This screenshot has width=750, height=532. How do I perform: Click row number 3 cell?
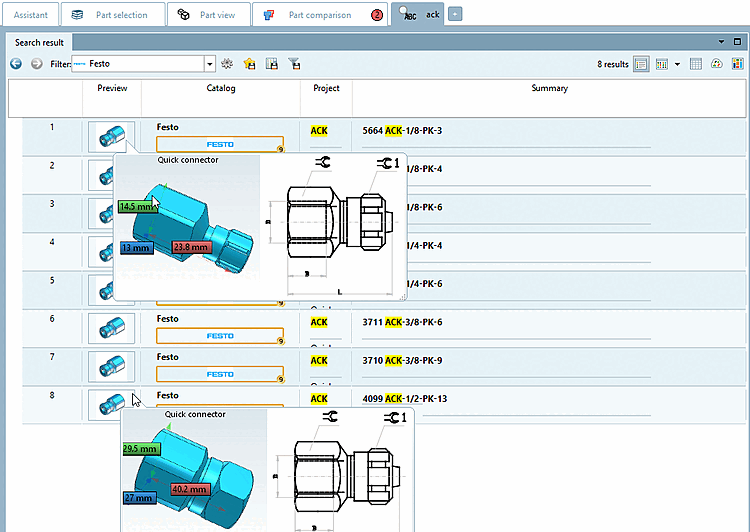pos(52,213)
